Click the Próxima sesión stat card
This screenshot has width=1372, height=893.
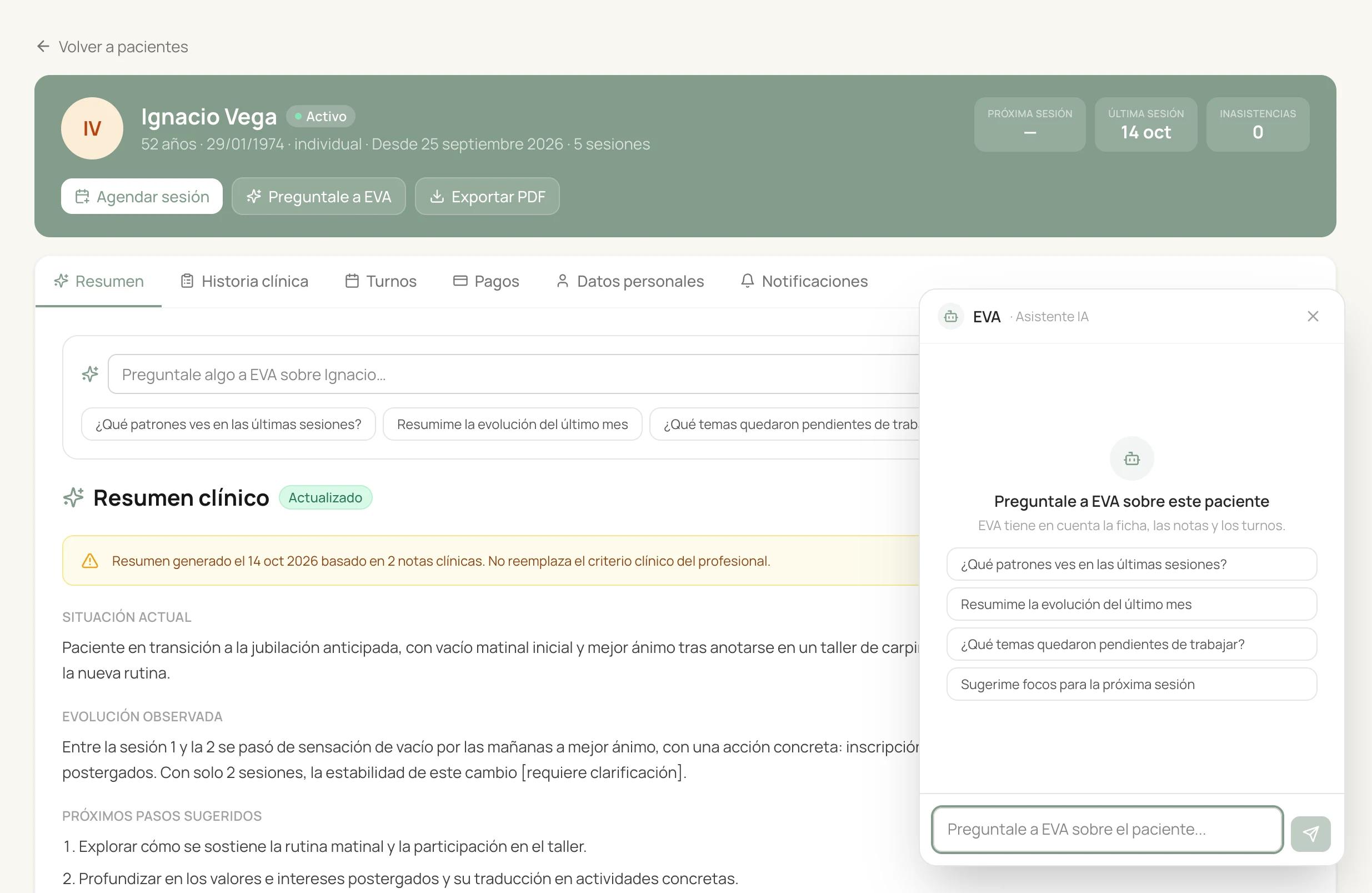click(1030, 124)
